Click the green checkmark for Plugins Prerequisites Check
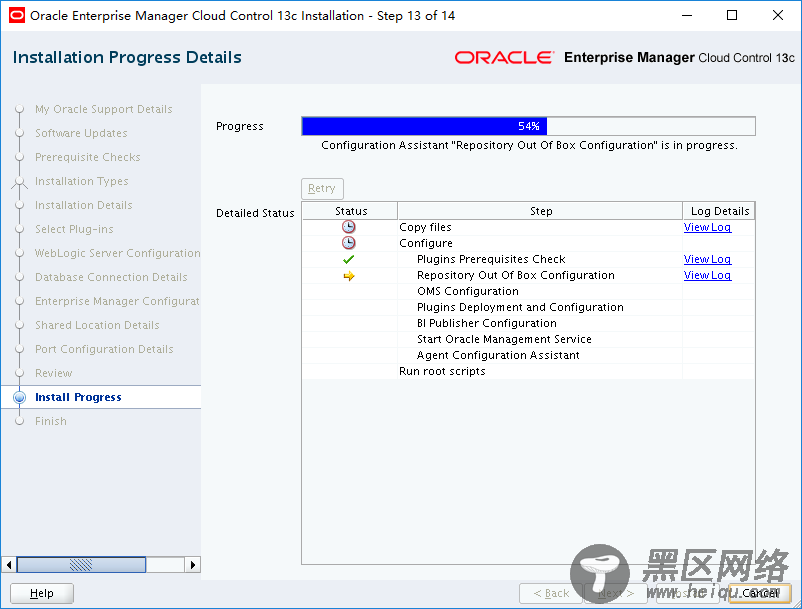This screenshot has width=802, height=609. coord(349,259)
